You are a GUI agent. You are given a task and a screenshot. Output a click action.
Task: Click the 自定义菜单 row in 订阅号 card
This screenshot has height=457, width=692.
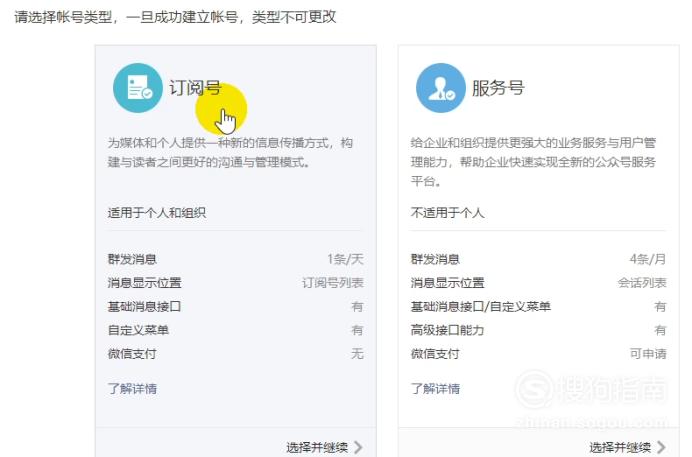pos(235,330)
